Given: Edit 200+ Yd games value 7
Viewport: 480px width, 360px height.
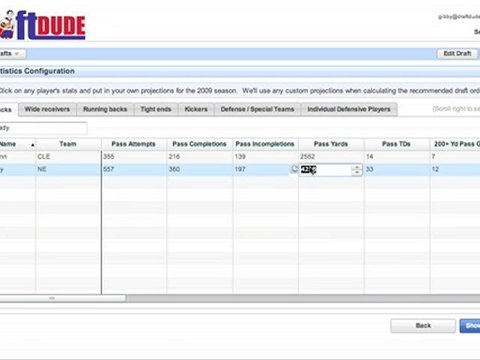Looking at the screenshot, I should tap(455, 157).
